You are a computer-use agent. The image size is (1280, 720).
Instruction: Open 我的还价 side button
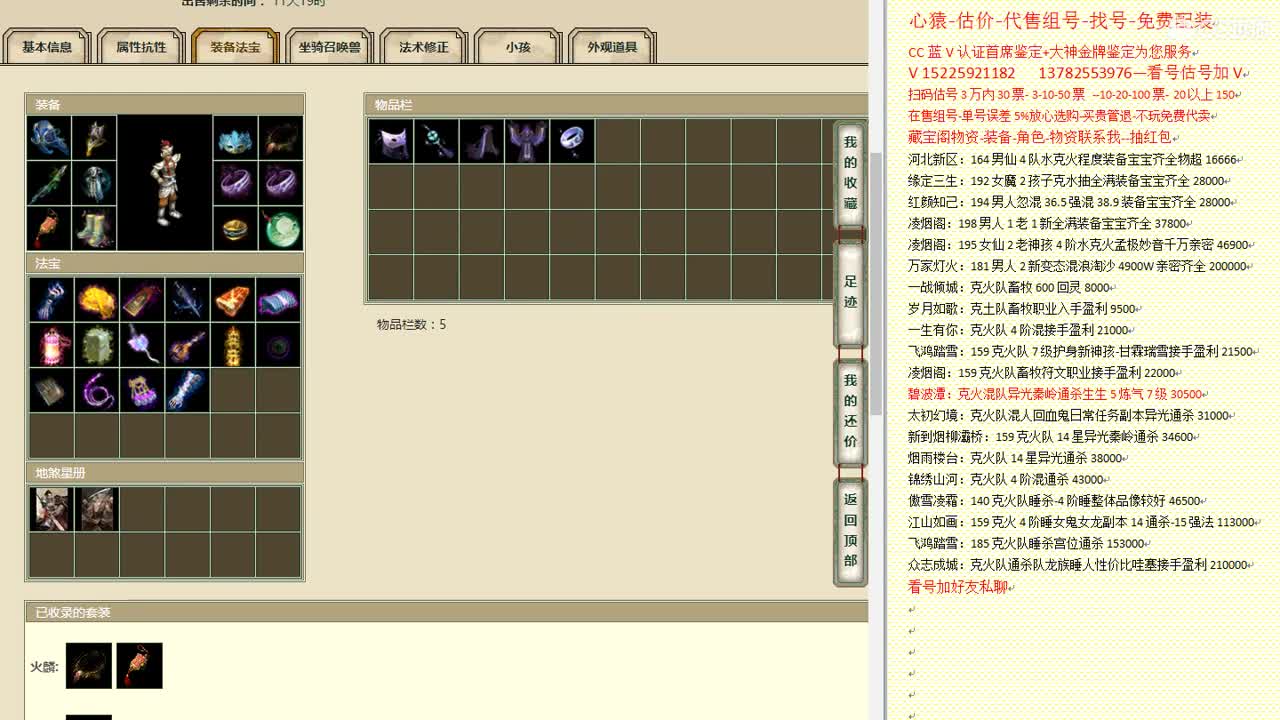tap(850, 411)
